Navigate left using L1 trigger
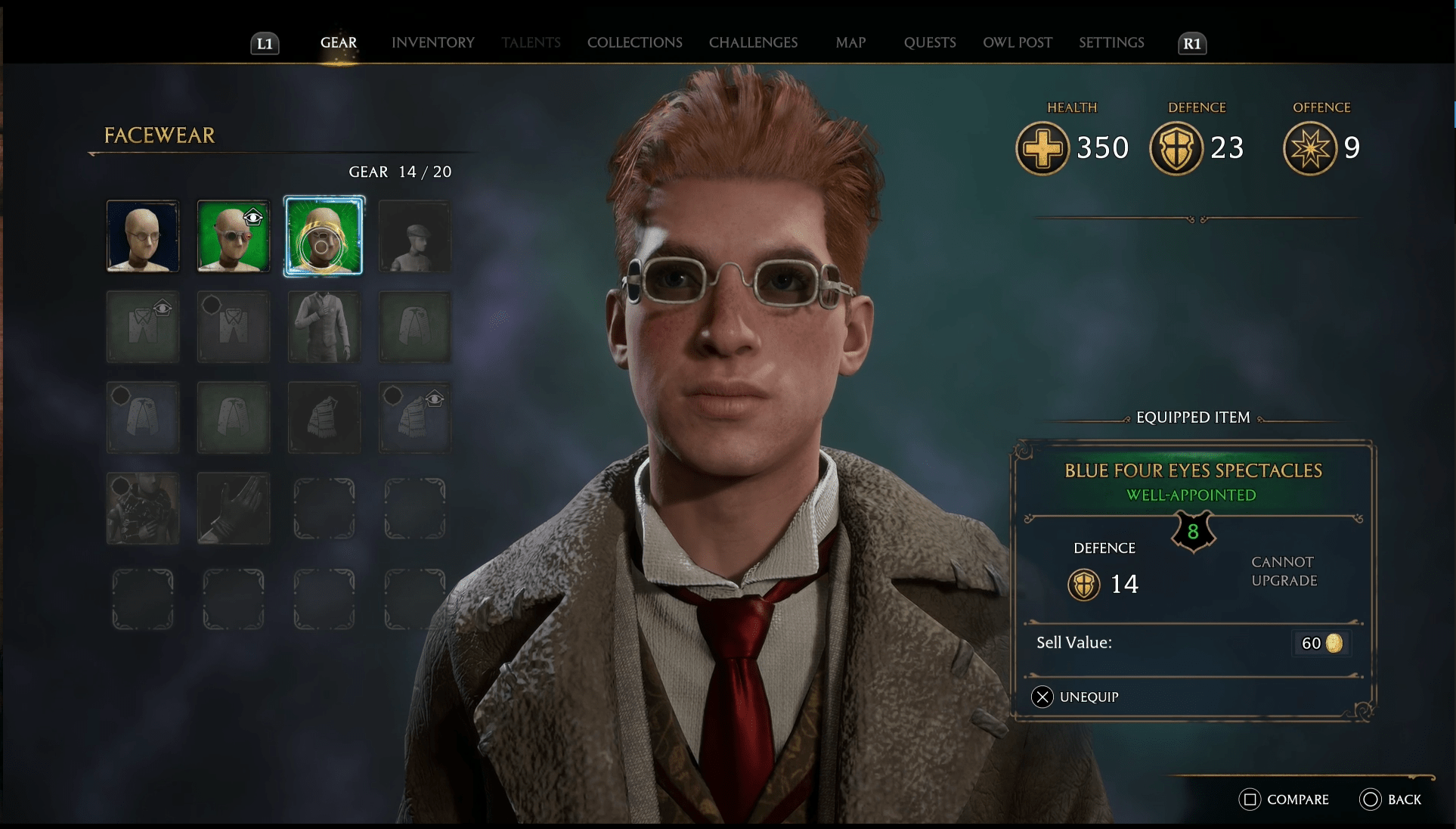The image size is (1456, 829). pyautogui.click(x=265, y=43)
